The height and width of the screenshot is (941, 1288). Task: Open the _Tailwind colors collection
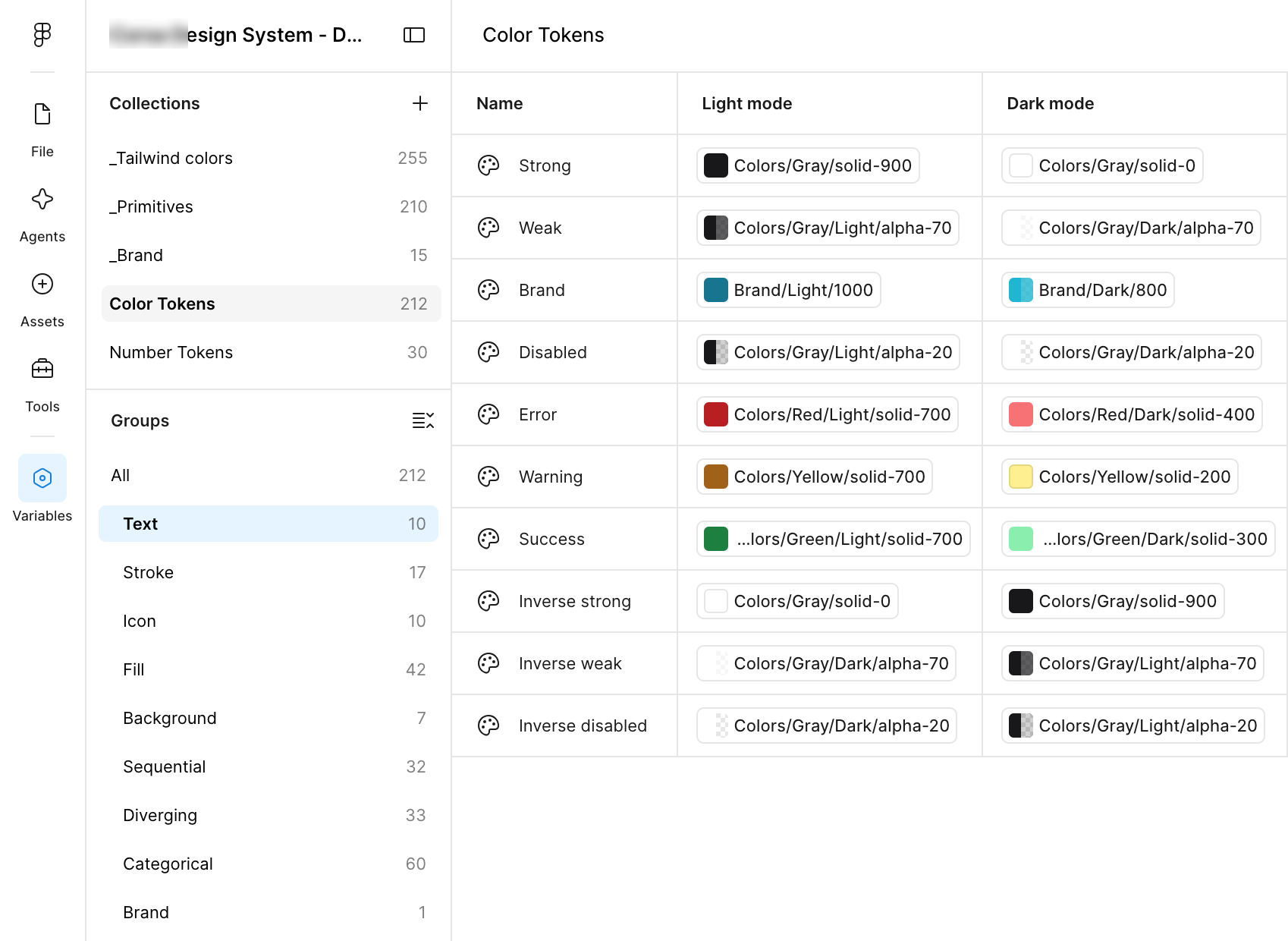click(x=270, y=158)
